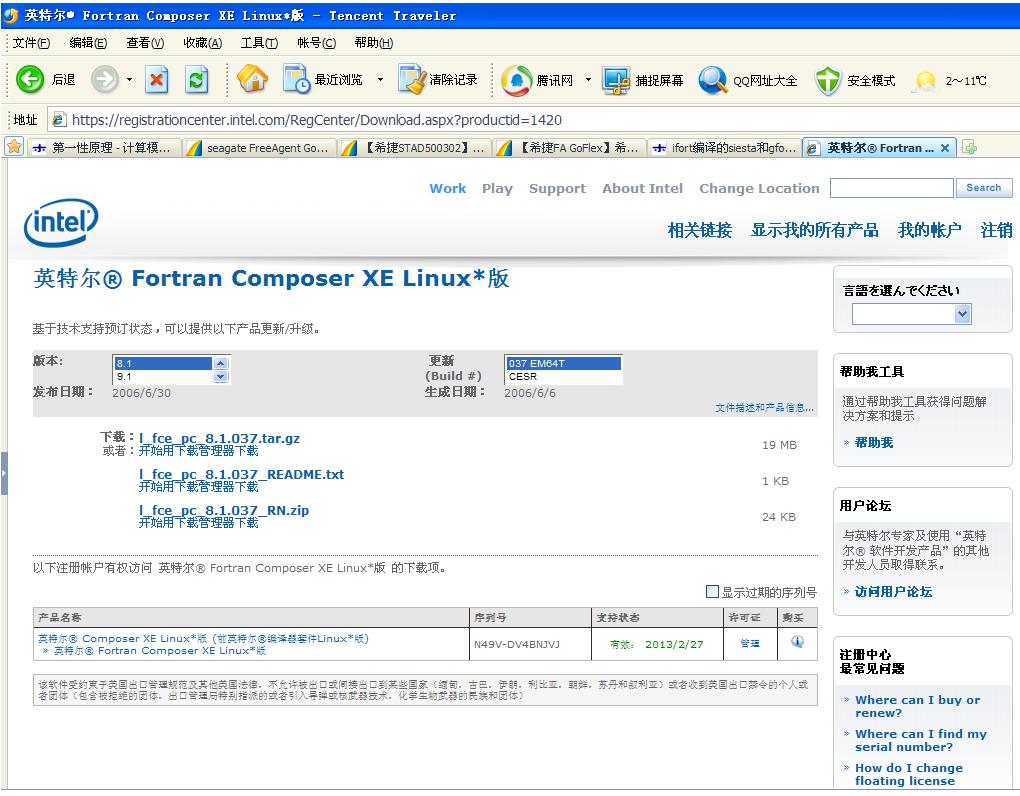
Task: Select CESR in the update list
Action: [563, 377]
